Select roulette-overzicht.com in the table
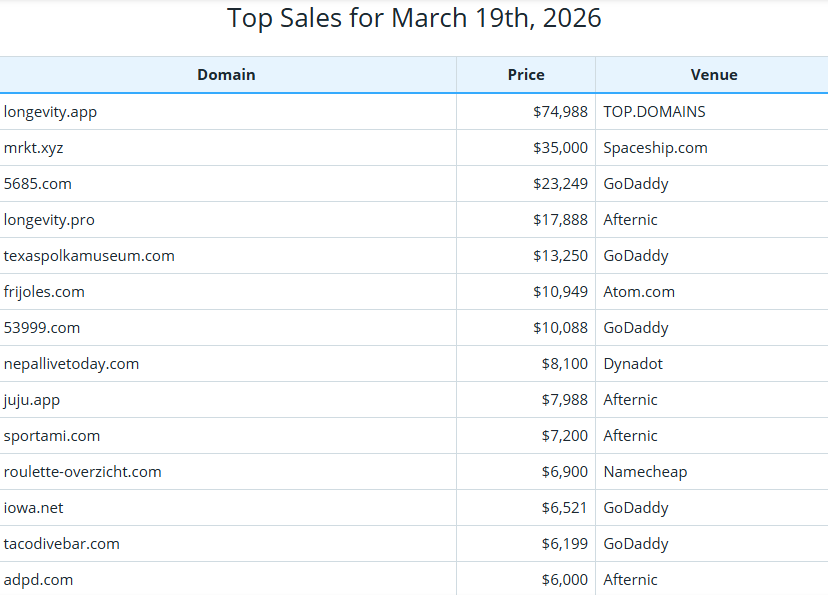 (83, 471)
